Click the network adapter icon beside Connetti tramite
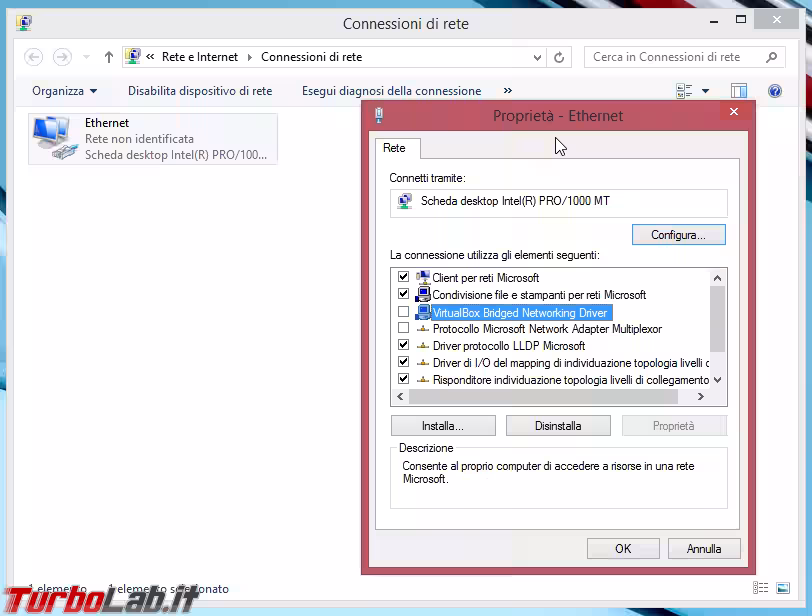Screen dimensions: 812x616 click(404, 202)
